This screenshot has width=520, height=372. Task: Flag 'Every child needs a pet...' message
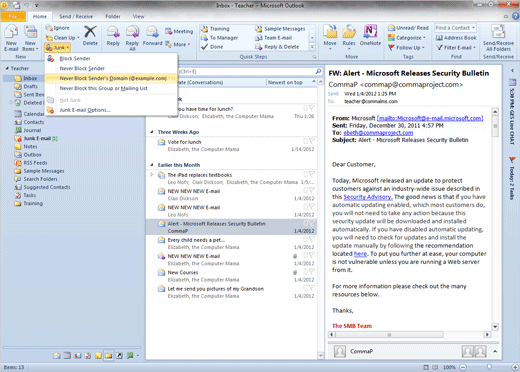[312, 239]
